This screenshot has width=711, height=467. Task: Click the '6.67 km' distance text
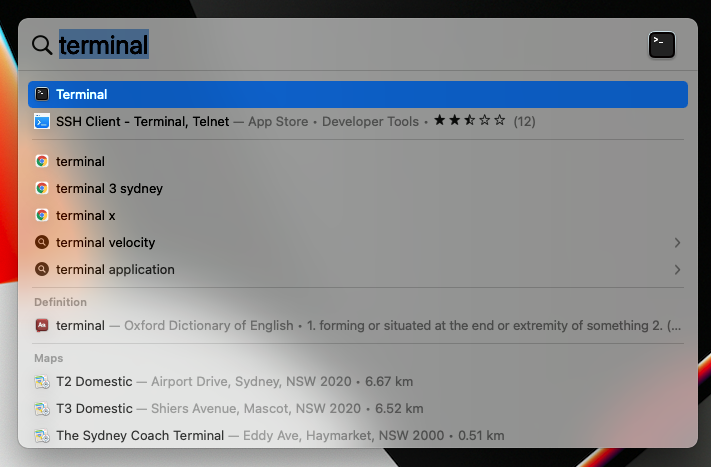389,382
